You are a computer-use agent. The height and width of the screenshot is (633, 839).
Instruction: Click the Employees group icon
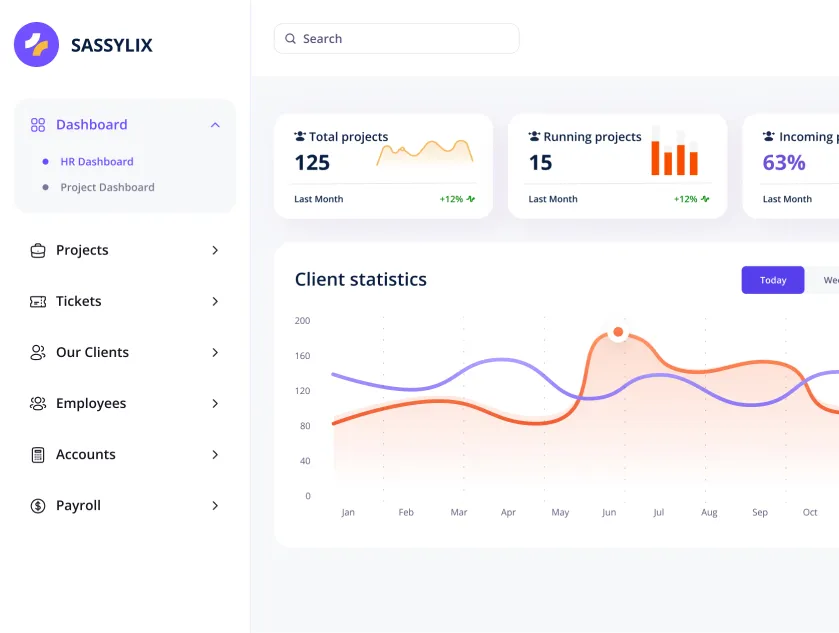(x=38, y=403)
